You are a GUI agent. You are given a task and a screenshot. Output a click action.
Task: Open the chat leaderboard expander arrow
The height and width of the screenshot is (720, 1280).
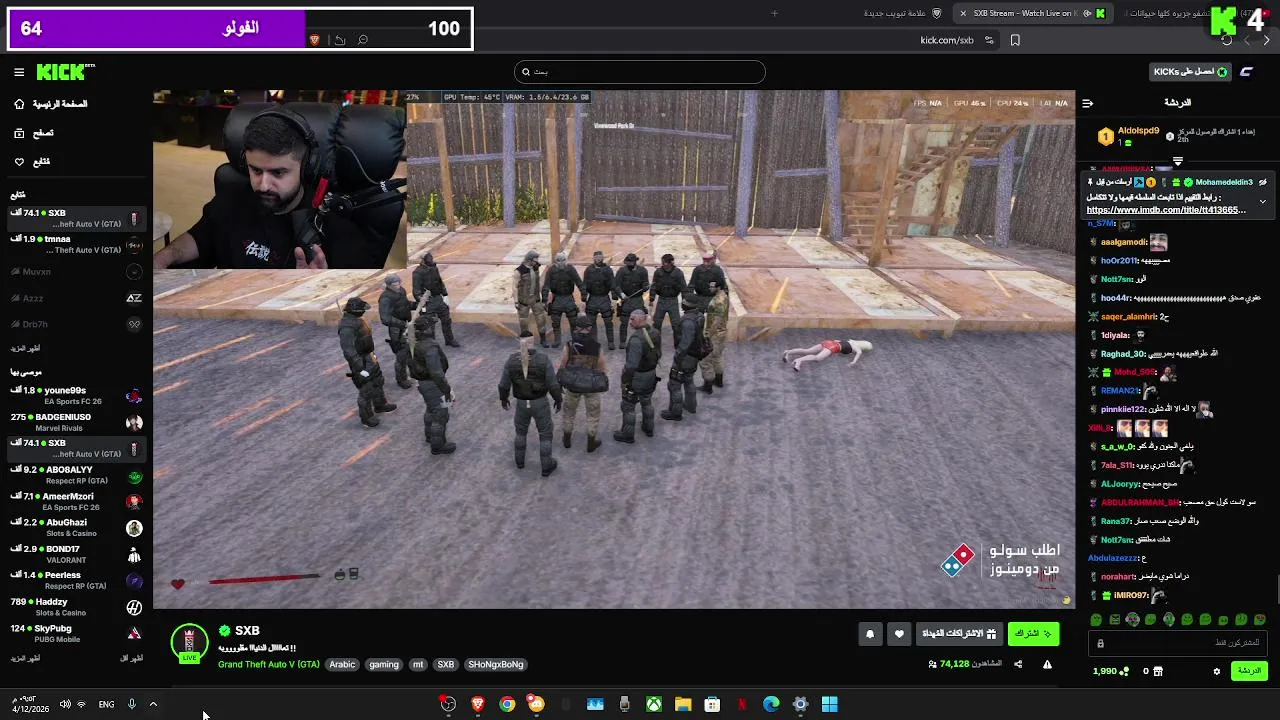[1177, 161]
